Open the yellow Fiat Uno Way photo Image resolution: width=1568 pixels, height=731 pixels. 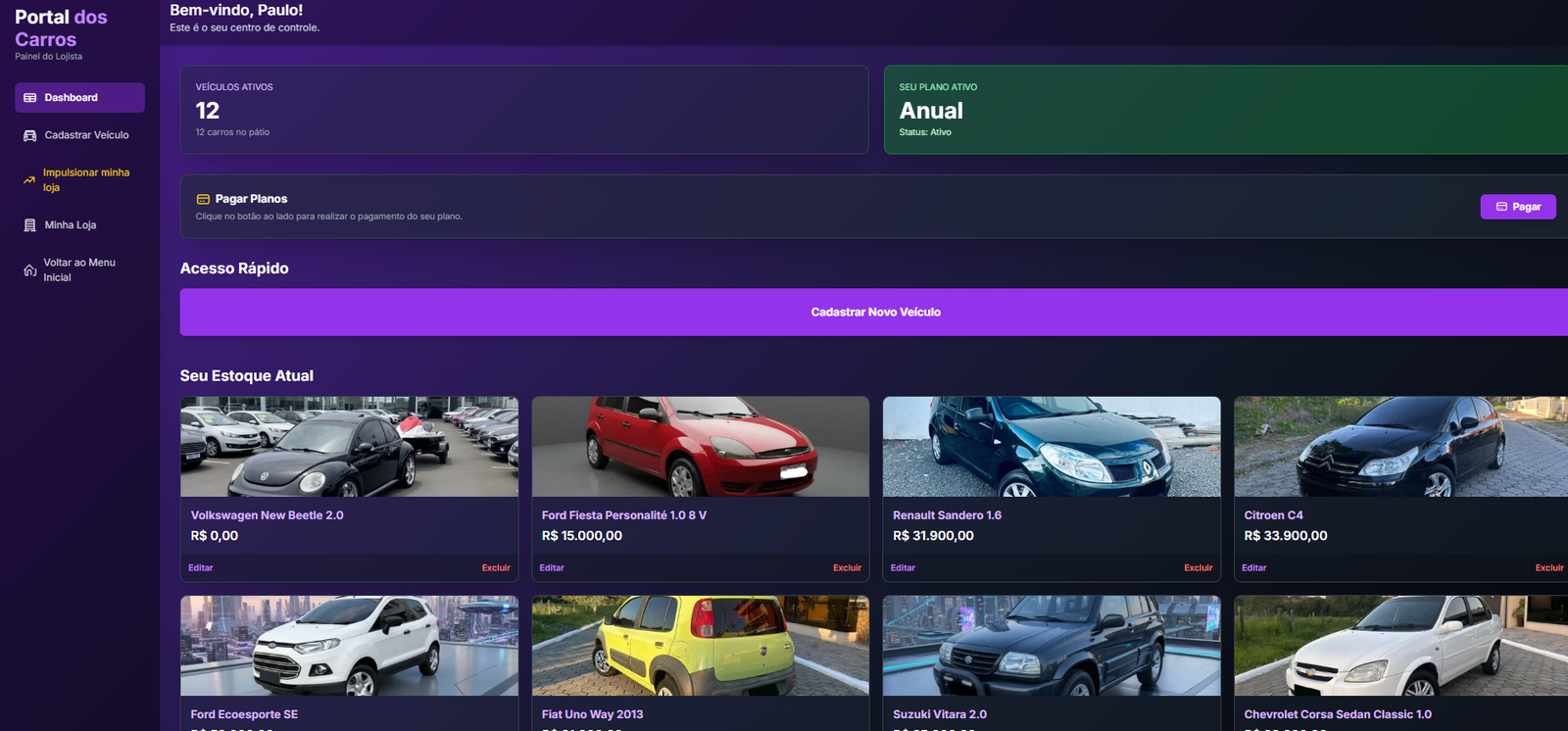[700, 646]
